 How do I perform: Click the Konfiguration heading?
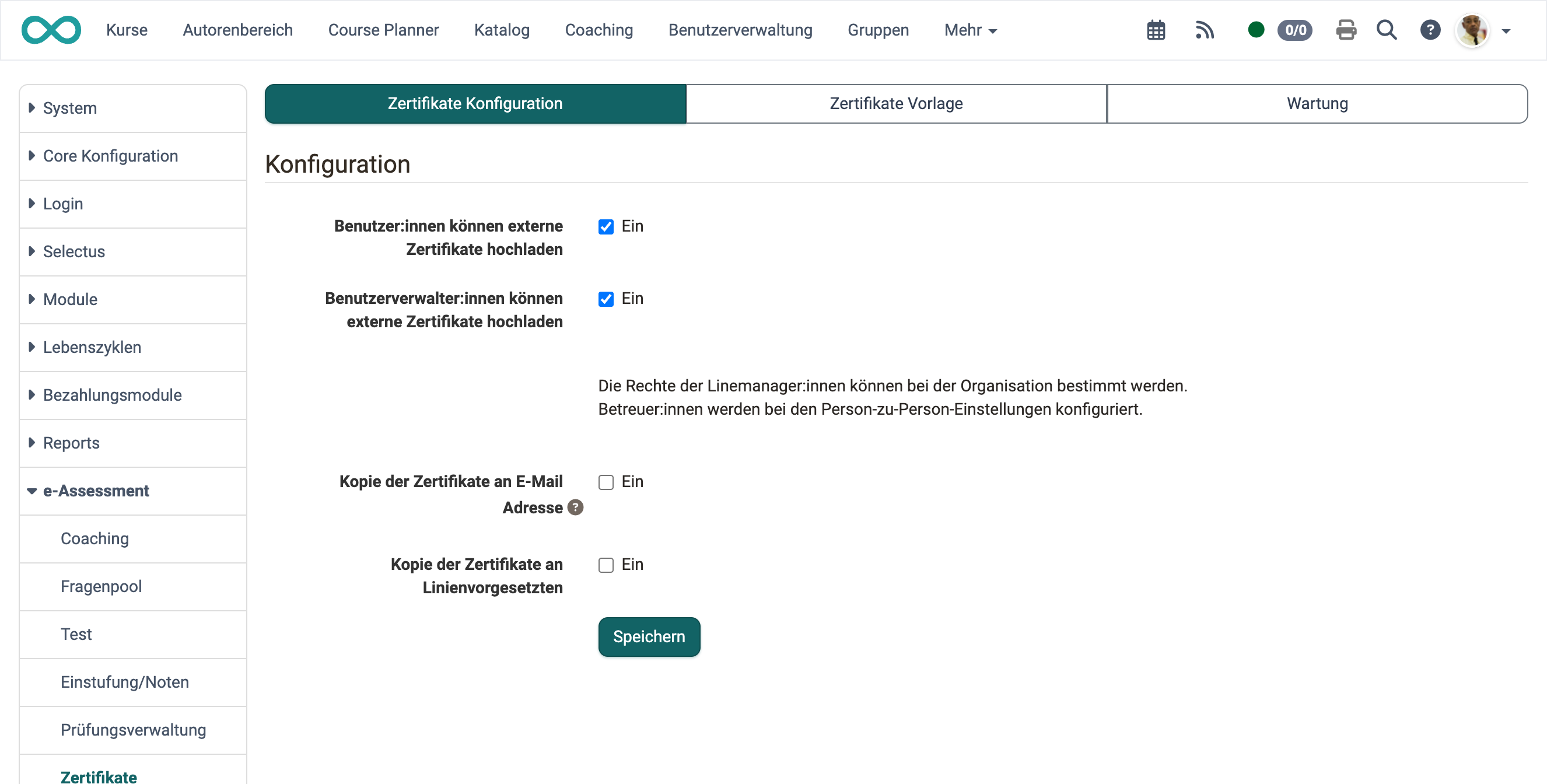point(338,164)
